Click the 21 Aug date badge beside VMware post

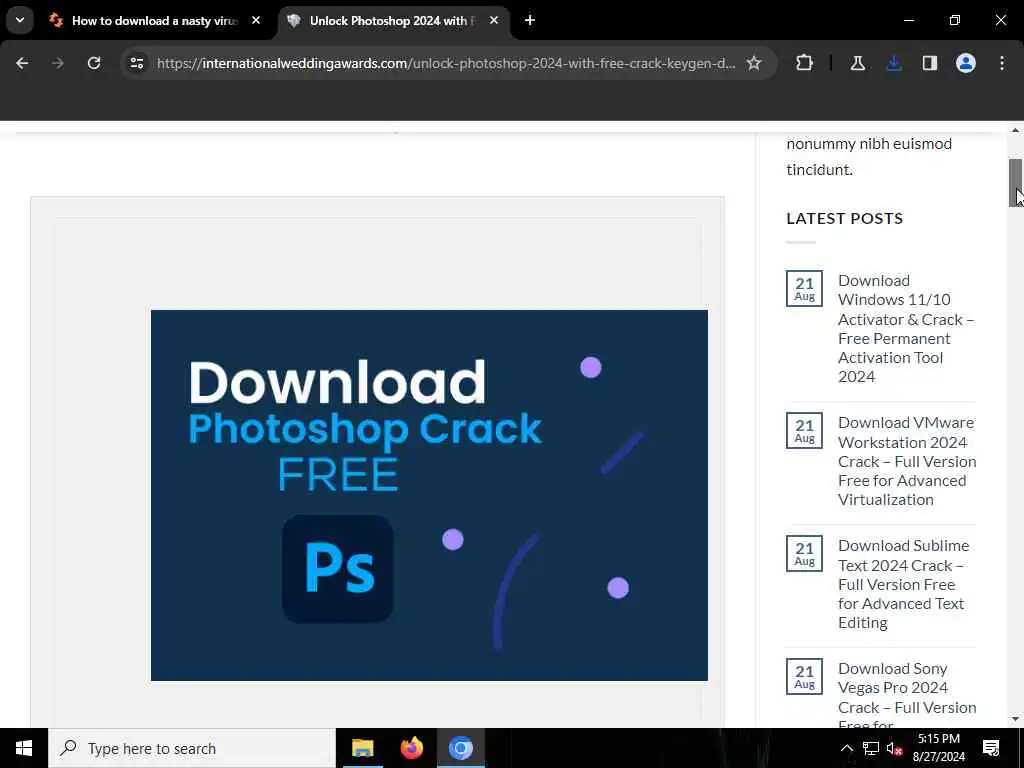coord(804,430)
